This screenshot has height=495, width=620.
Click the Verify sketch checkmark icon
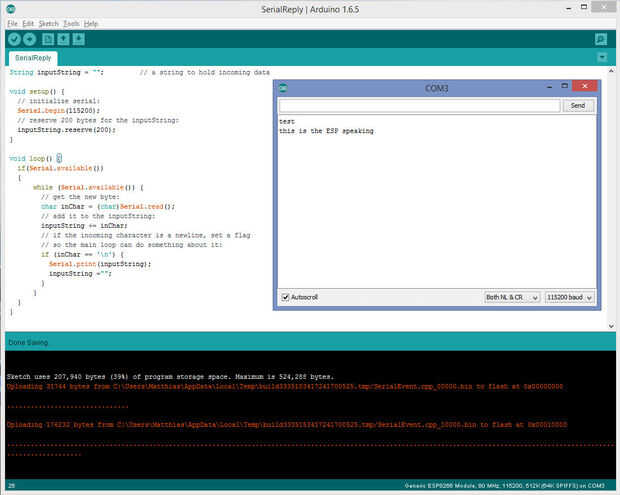(14, 39)
